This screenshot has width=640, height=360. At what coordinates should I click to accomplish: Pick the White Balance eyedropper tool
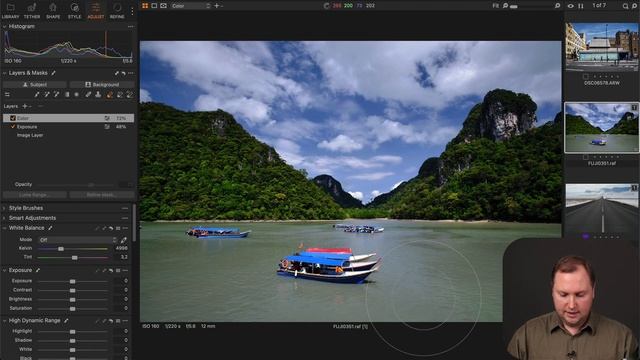124,240
